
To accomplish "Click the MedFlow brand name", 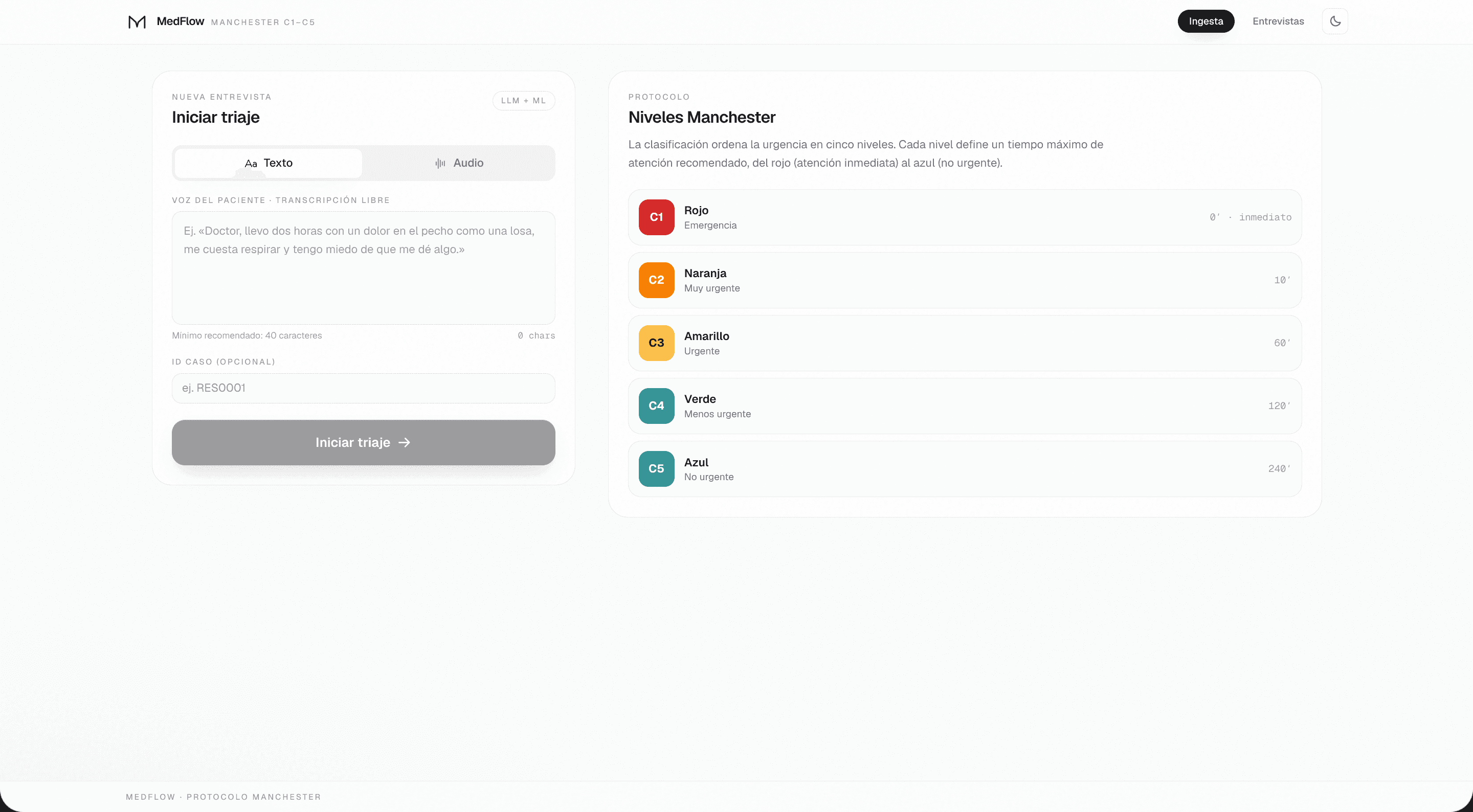I will click(180, 21).
